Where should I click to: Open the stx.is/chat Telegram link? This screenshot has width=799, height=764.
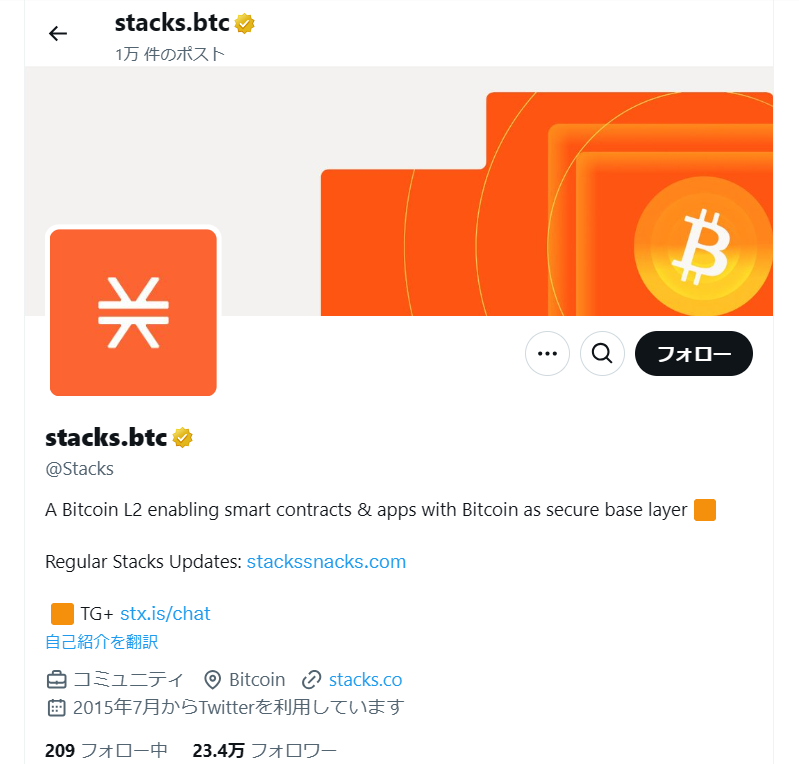(165, 614)
